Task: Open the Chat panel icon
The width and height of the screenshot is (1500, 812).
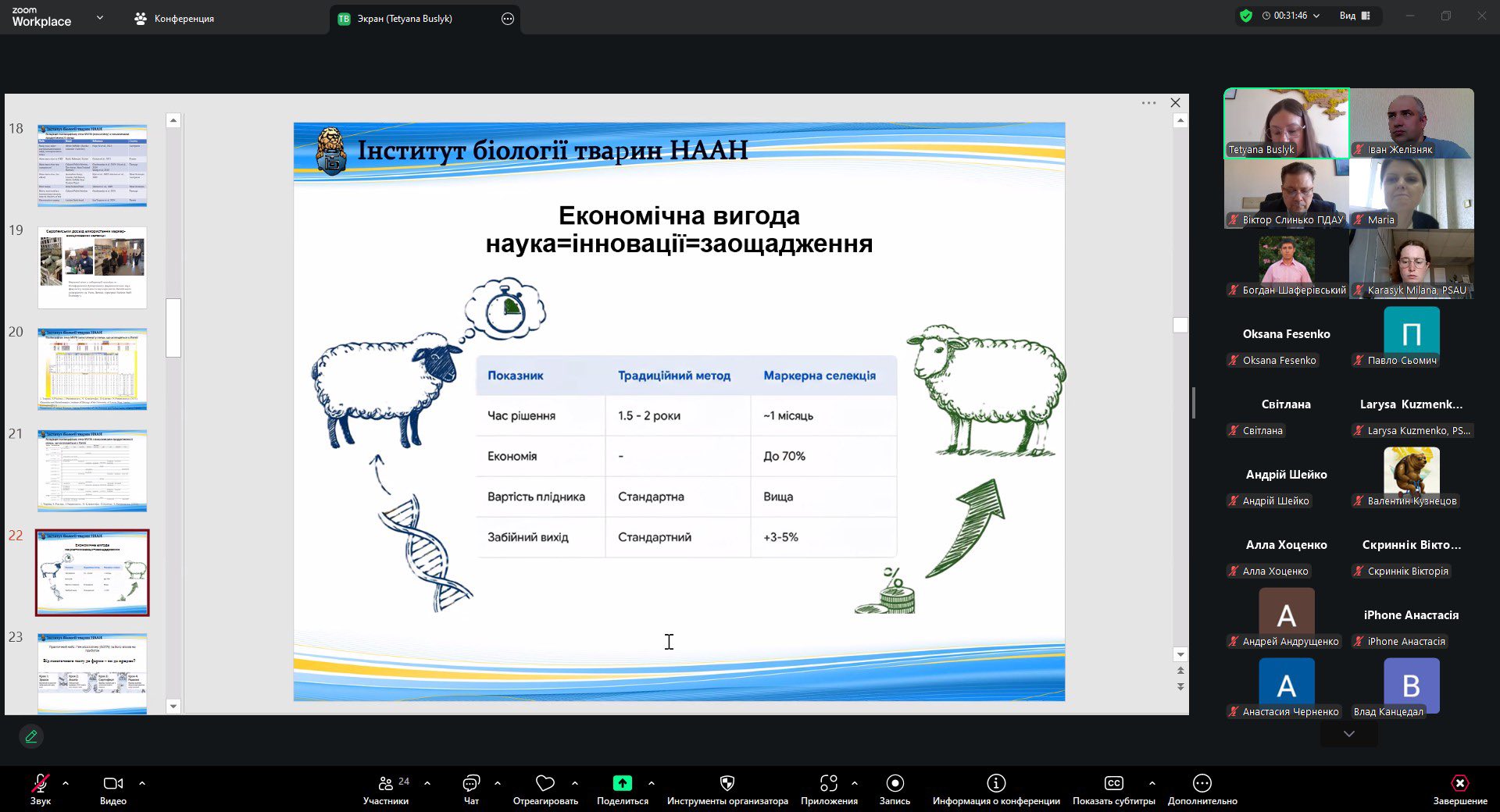Action: pyautogui.click(x=471, y=784)
